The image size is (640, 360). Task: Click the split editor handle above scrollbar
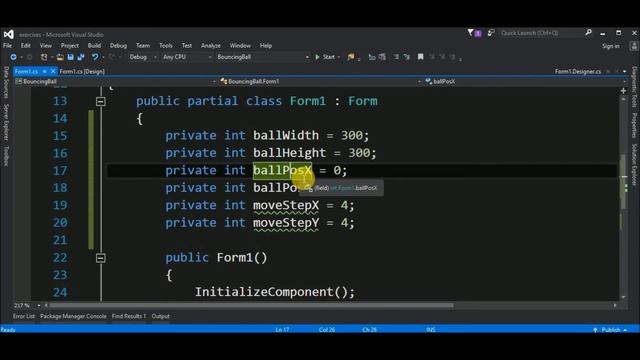(623, 91)
